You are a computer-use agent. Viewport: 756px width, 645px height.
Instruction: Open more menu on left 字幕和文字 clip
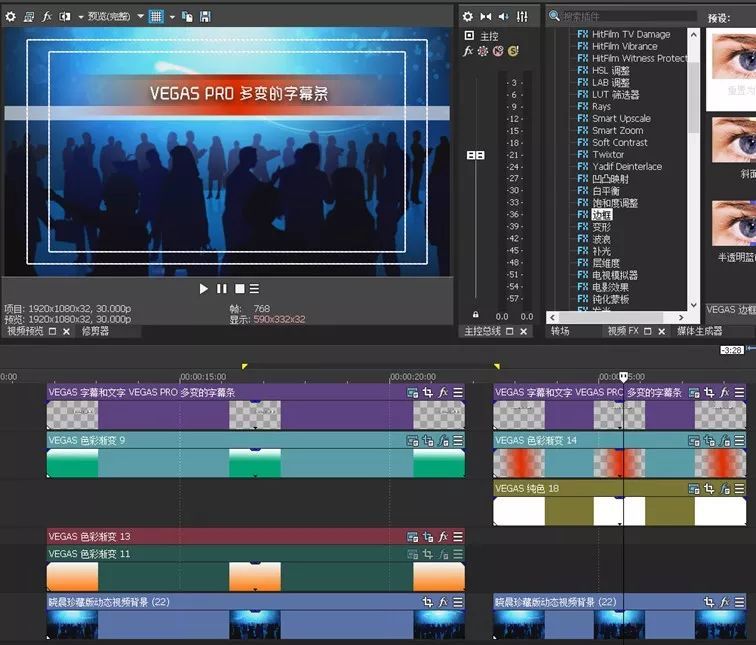tap(458, 392)
